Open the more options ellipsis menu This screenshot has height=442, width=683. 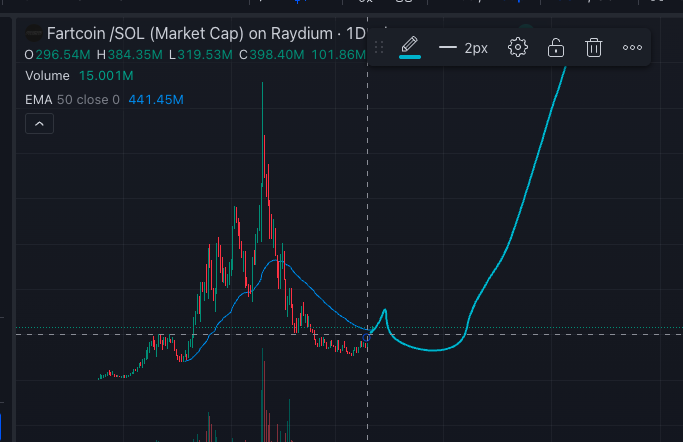[x=632, y=47]
